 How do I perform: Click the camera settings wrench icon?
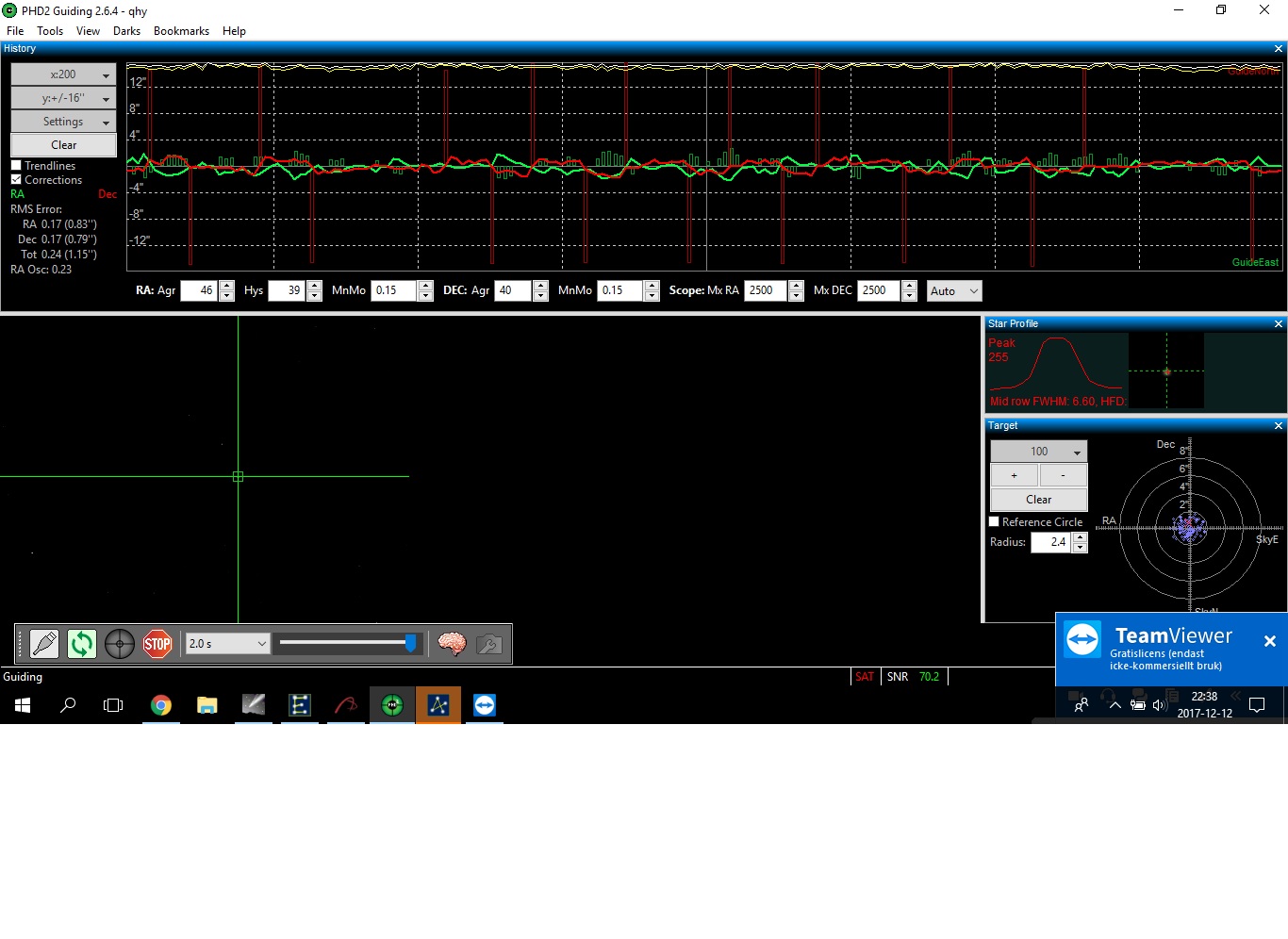coord(488,644)
